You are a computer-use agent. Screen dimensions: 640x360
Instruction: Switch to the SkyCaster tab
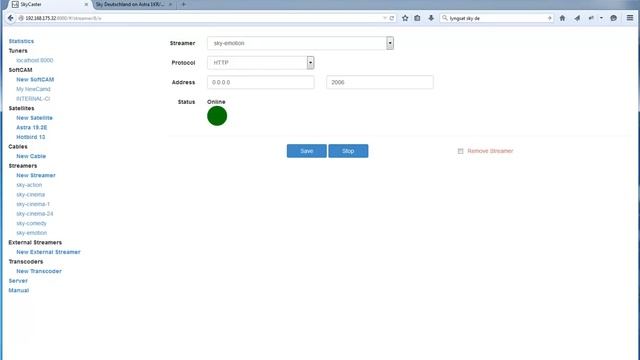click(x=50, y=4)
